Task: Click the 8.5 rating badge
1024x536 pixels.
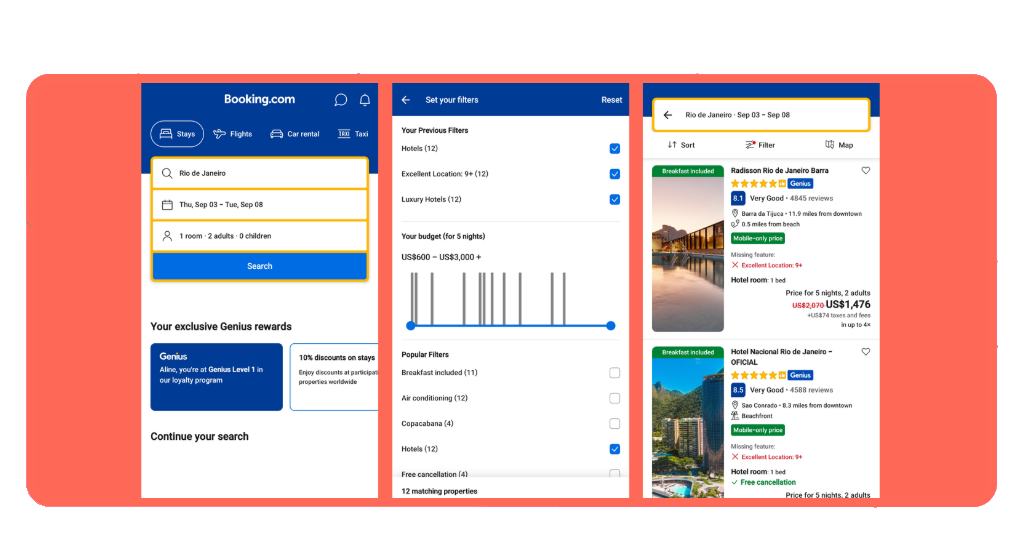Action: tap(737, 390)
